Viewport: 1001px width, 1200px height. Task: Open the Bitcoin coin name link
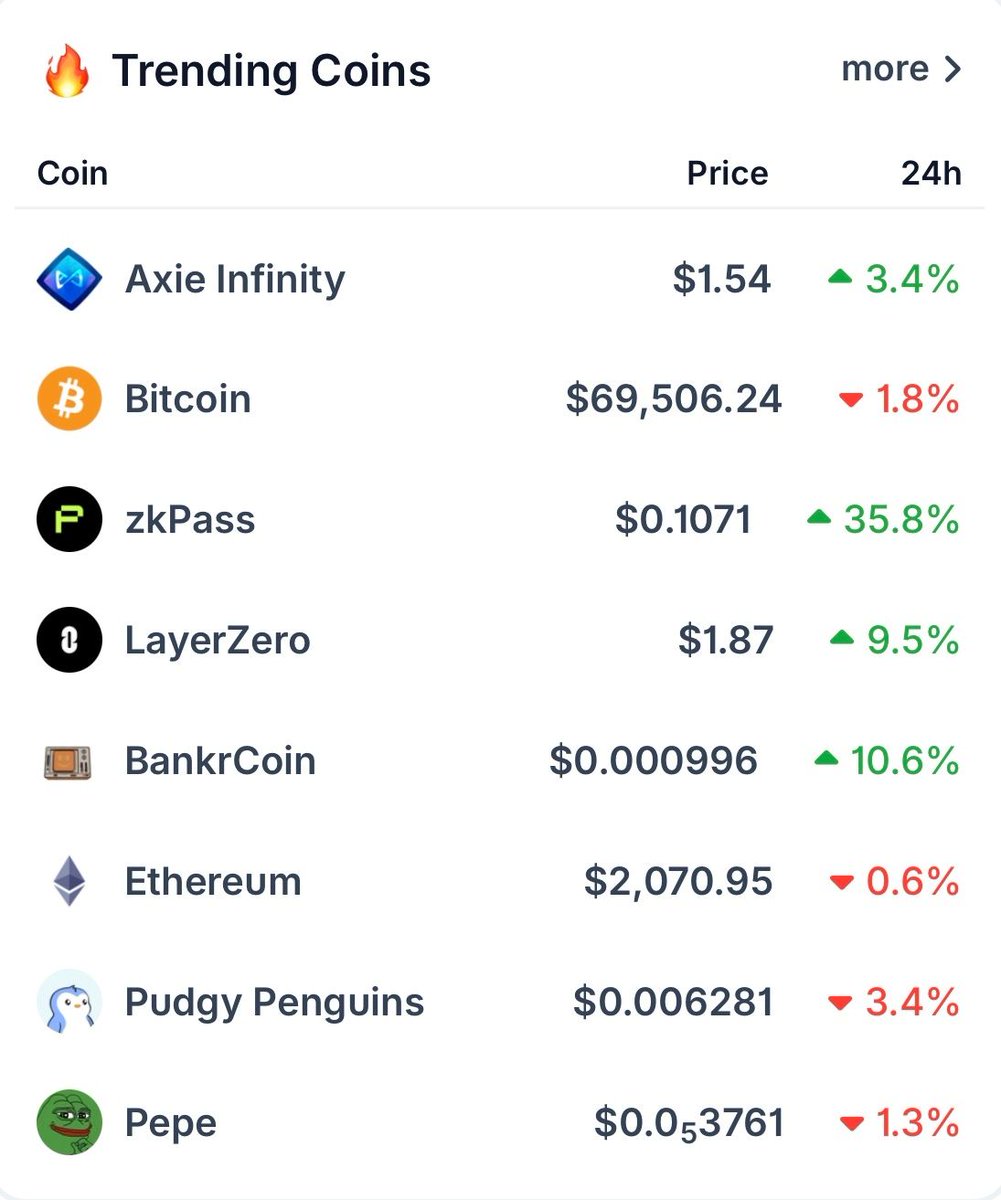pyautogui.click(x=188, y=399)
